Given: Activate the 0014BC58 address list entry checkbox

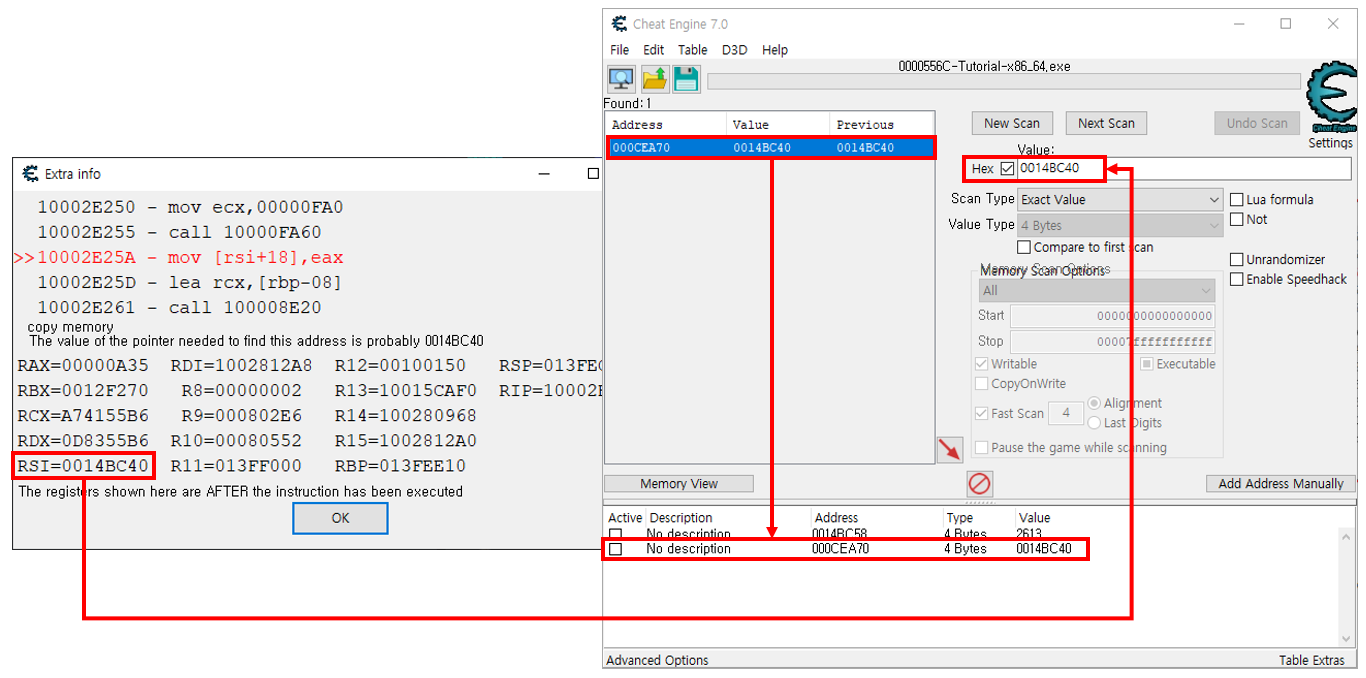Looking at the screenshot, I should coord(616,534).
